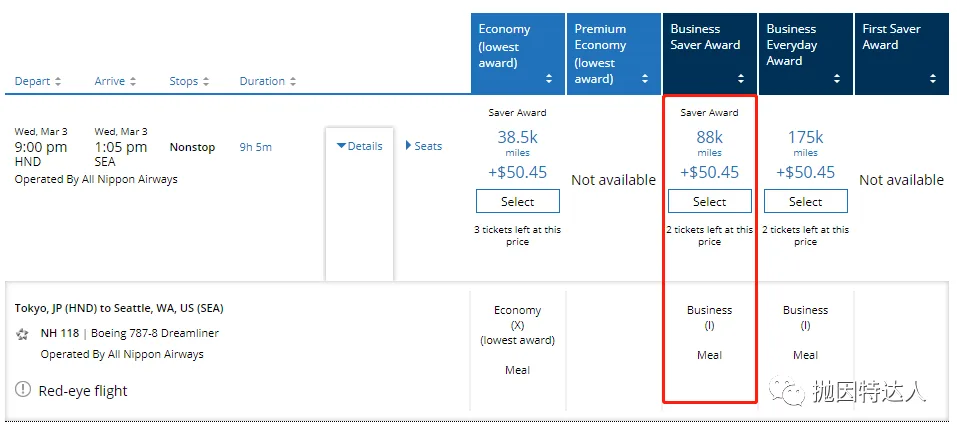Select the 88k miles Business Saver fare
Image resolution: width=957 pixels, height=433 pixels.
pyautogui.click(x=709, y=202)
